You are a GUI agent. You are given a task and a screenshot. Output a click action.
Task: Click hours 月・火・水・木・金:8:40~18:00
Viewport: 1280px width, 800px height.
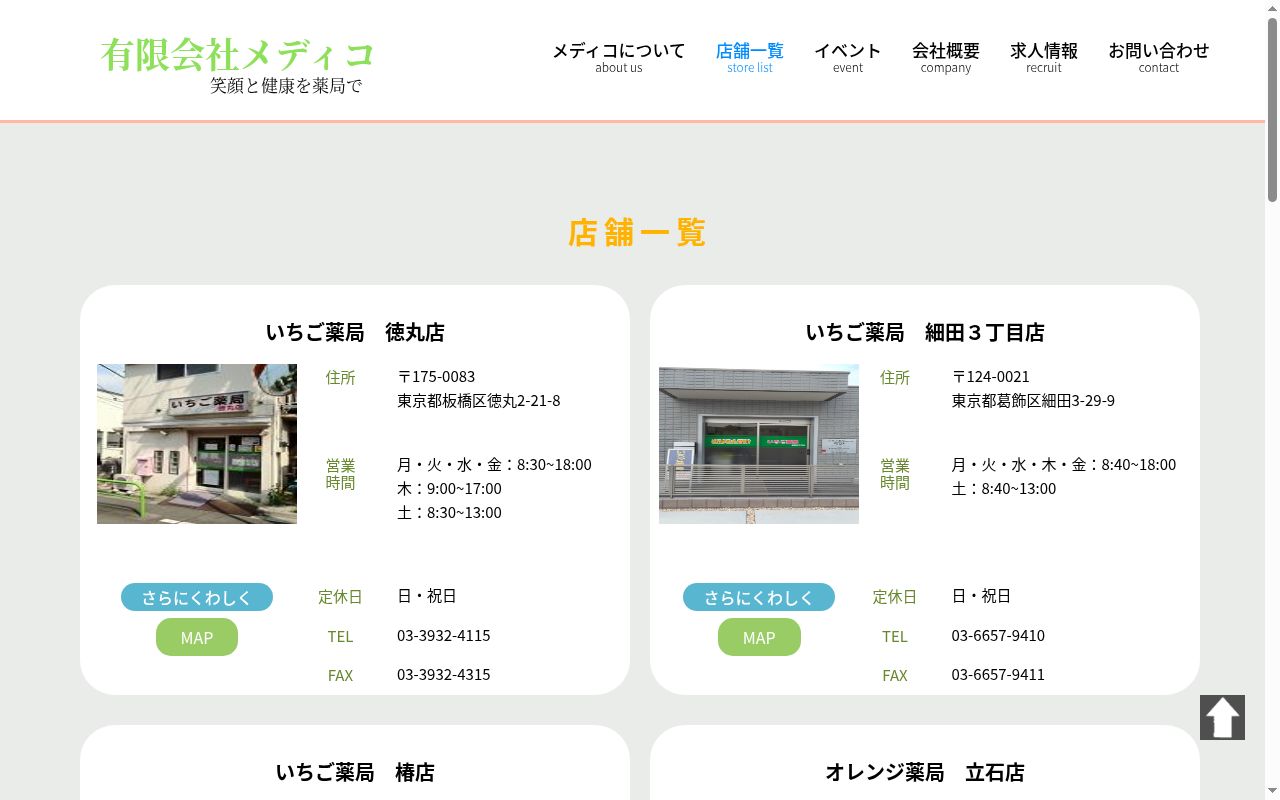click(x=1064, y=464)
